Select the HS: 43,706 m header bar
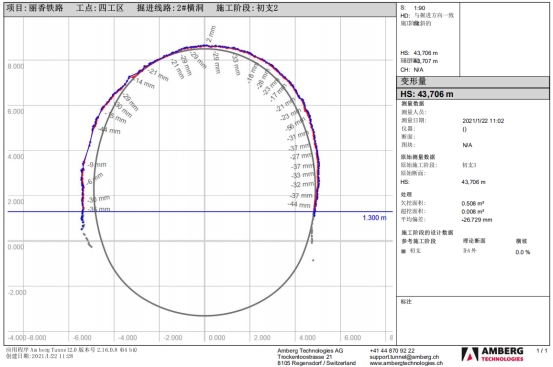Screen dimensions: 553x367 point(473,94)
